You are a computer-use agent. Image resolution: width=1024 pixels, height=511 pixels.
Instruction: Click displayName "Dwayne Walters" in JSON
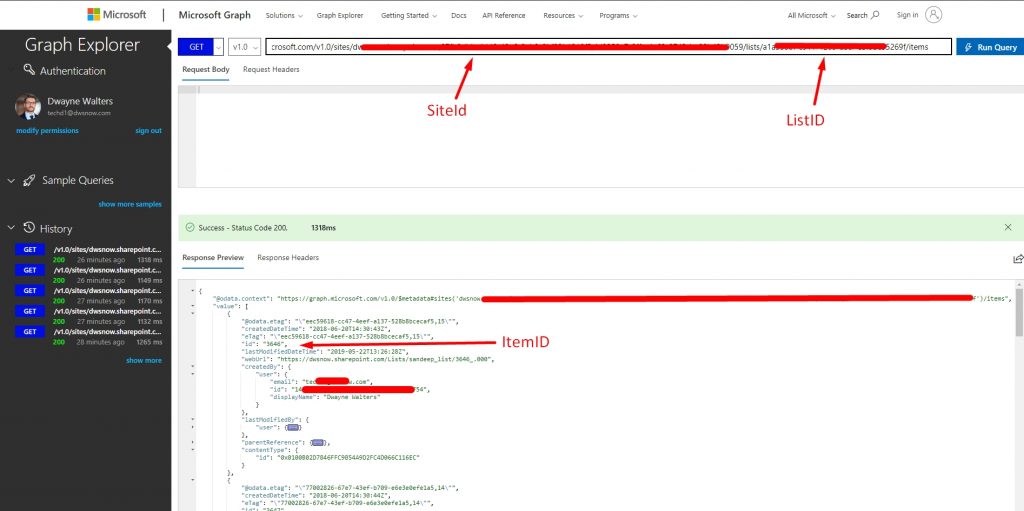click(x=325, y=397)
